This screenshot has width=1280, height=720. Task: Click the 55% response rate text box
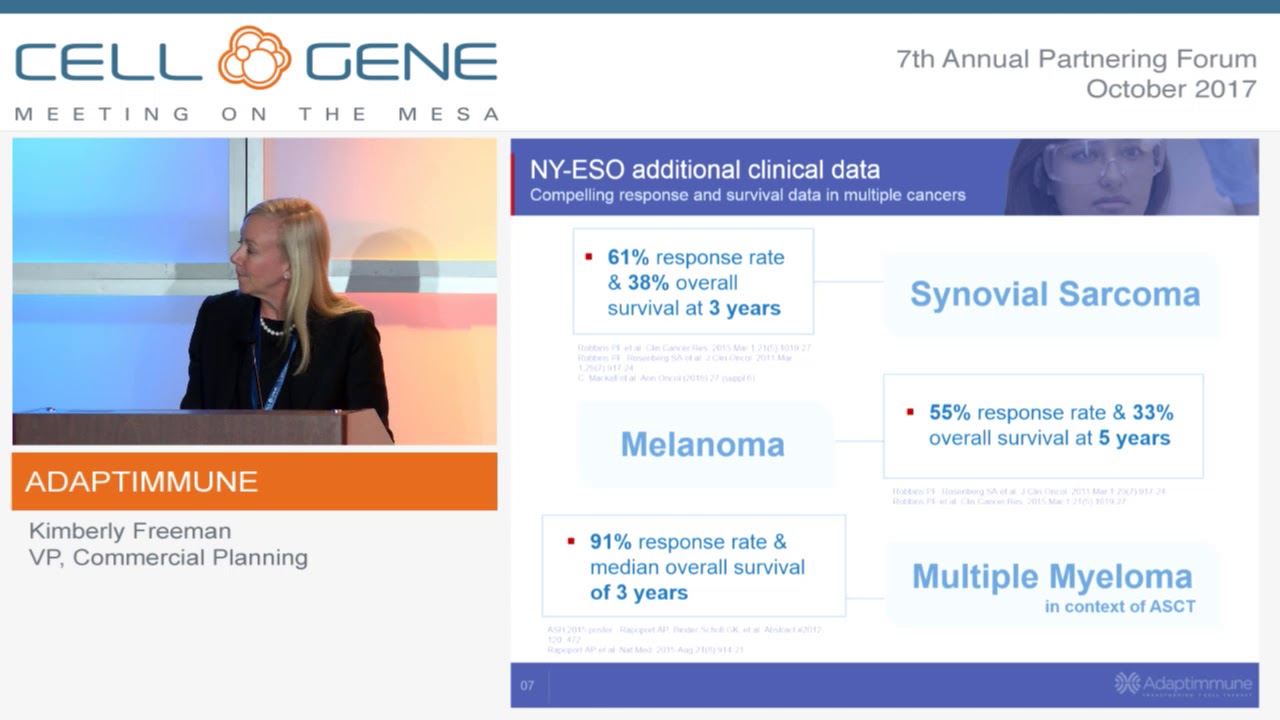tap(1043, 426)
